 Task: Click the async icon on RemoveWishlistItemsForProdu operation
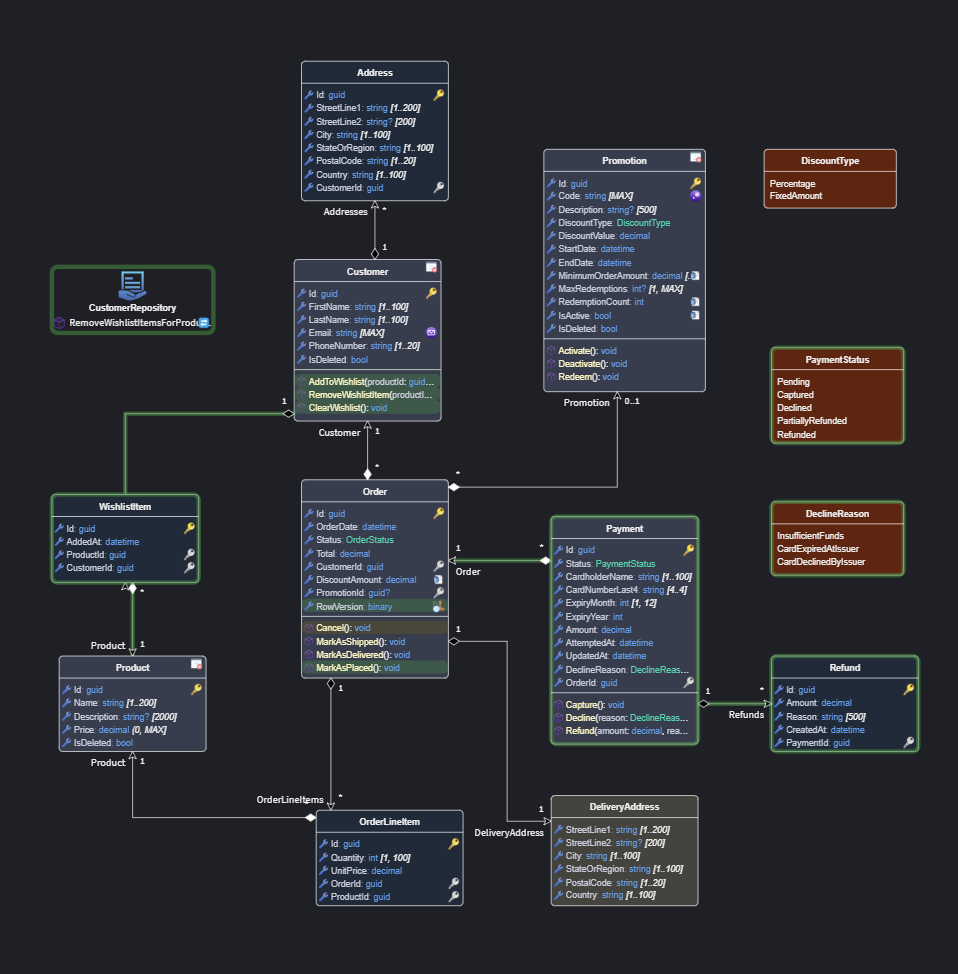204,322
